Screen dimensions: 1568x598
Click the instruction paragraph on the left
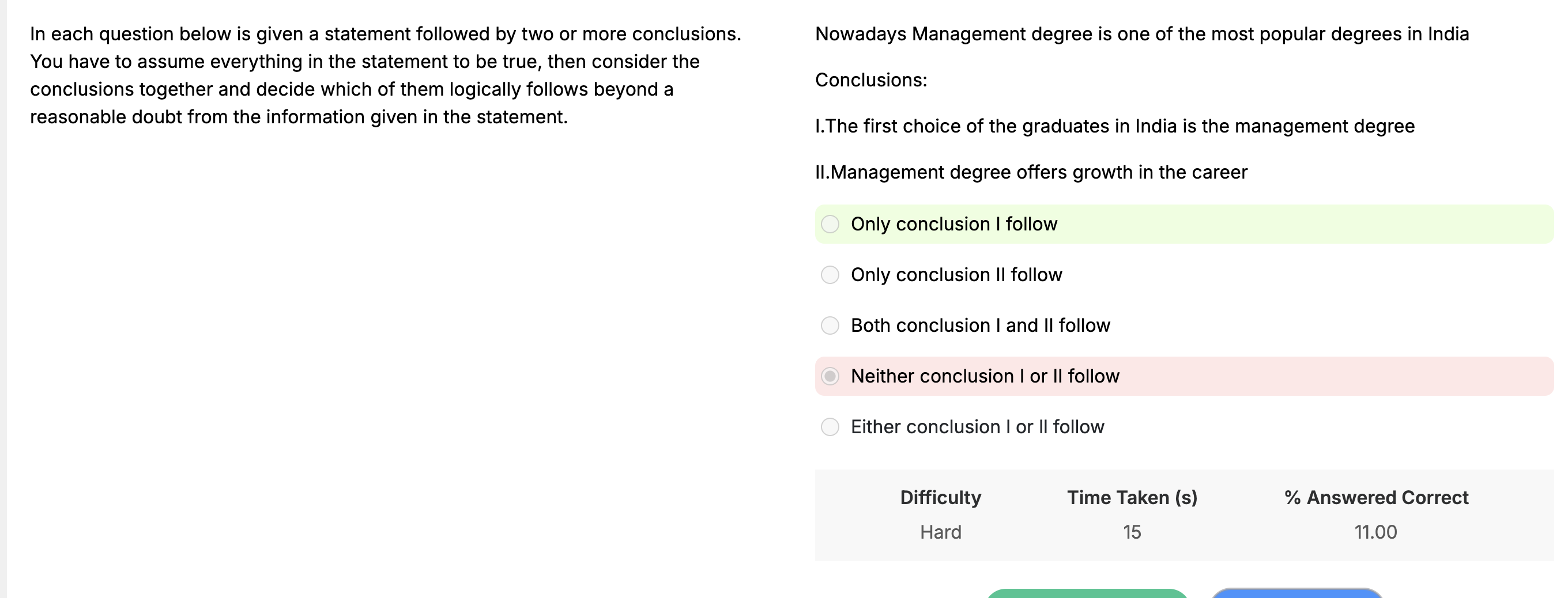[386, 75]
